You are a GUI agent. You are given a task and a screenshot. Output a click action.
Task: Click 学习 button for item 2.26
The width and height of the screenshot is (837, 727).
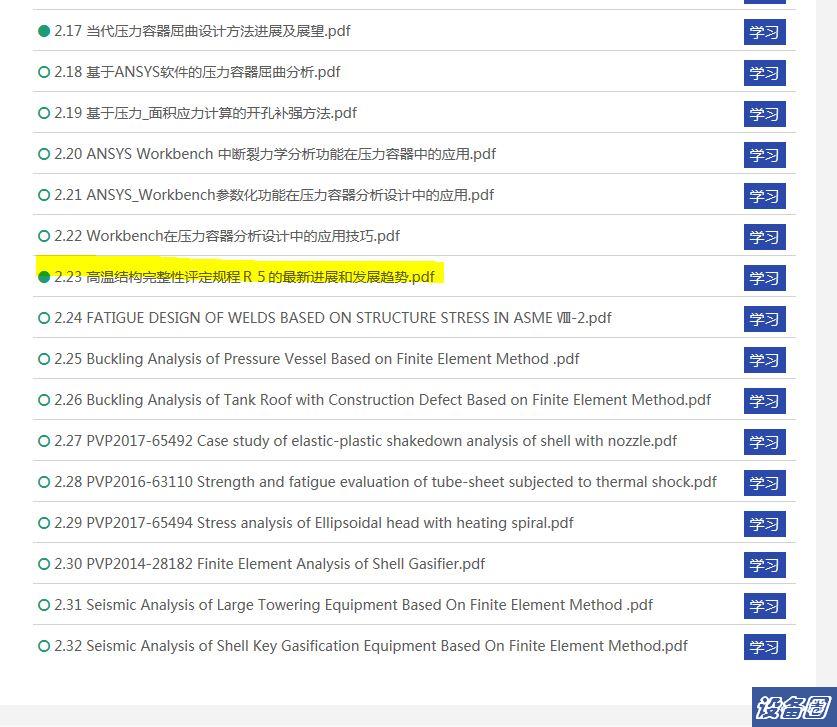(764, 401)
